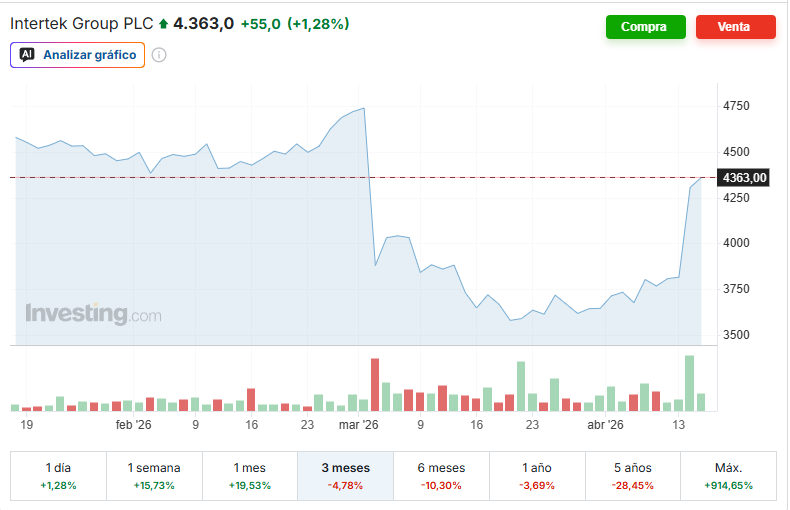790x510 pixels.
Task: Click the 3750 axis label
Action: 736,289
